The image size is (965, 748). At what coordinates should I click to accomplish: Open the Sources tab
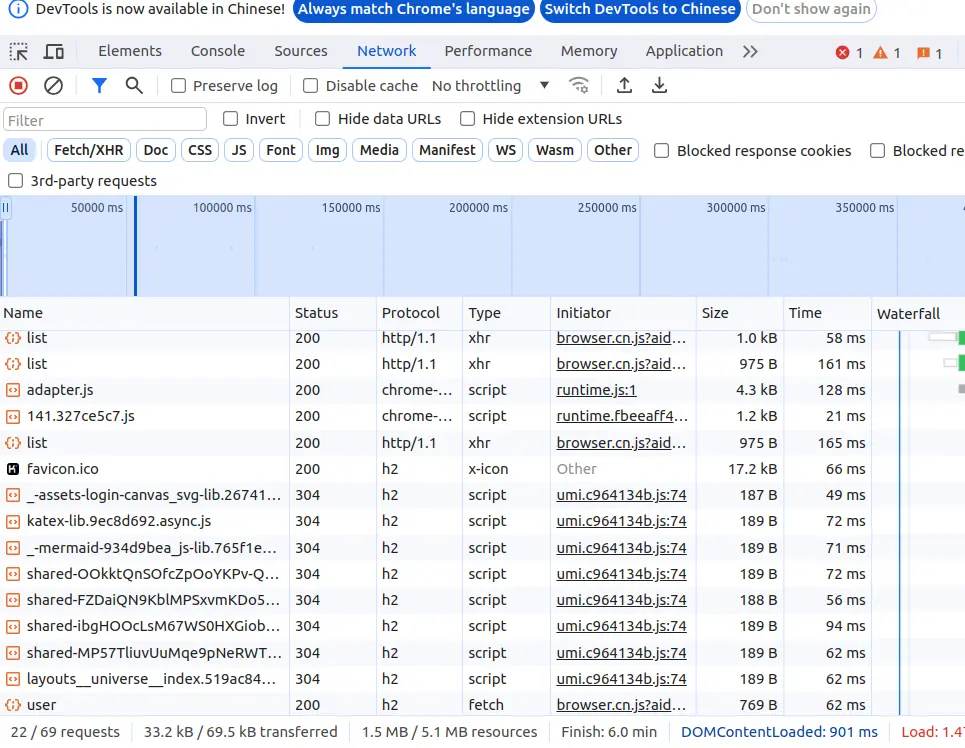[x=301, y=51]
